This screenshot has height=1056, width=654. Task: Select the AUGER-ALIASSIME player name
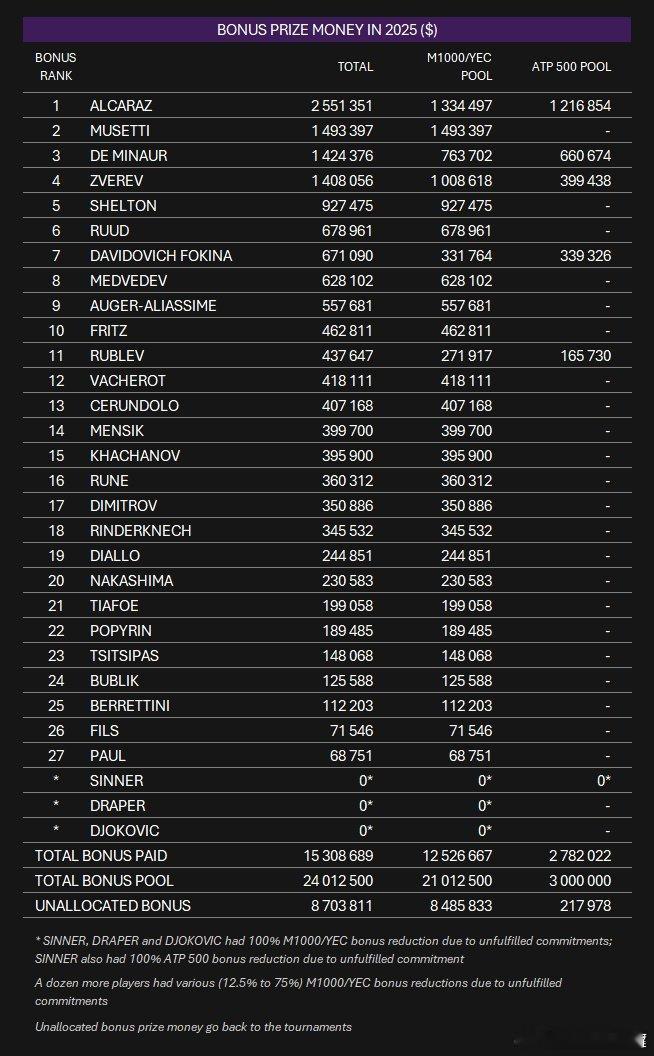click(152, 305)
